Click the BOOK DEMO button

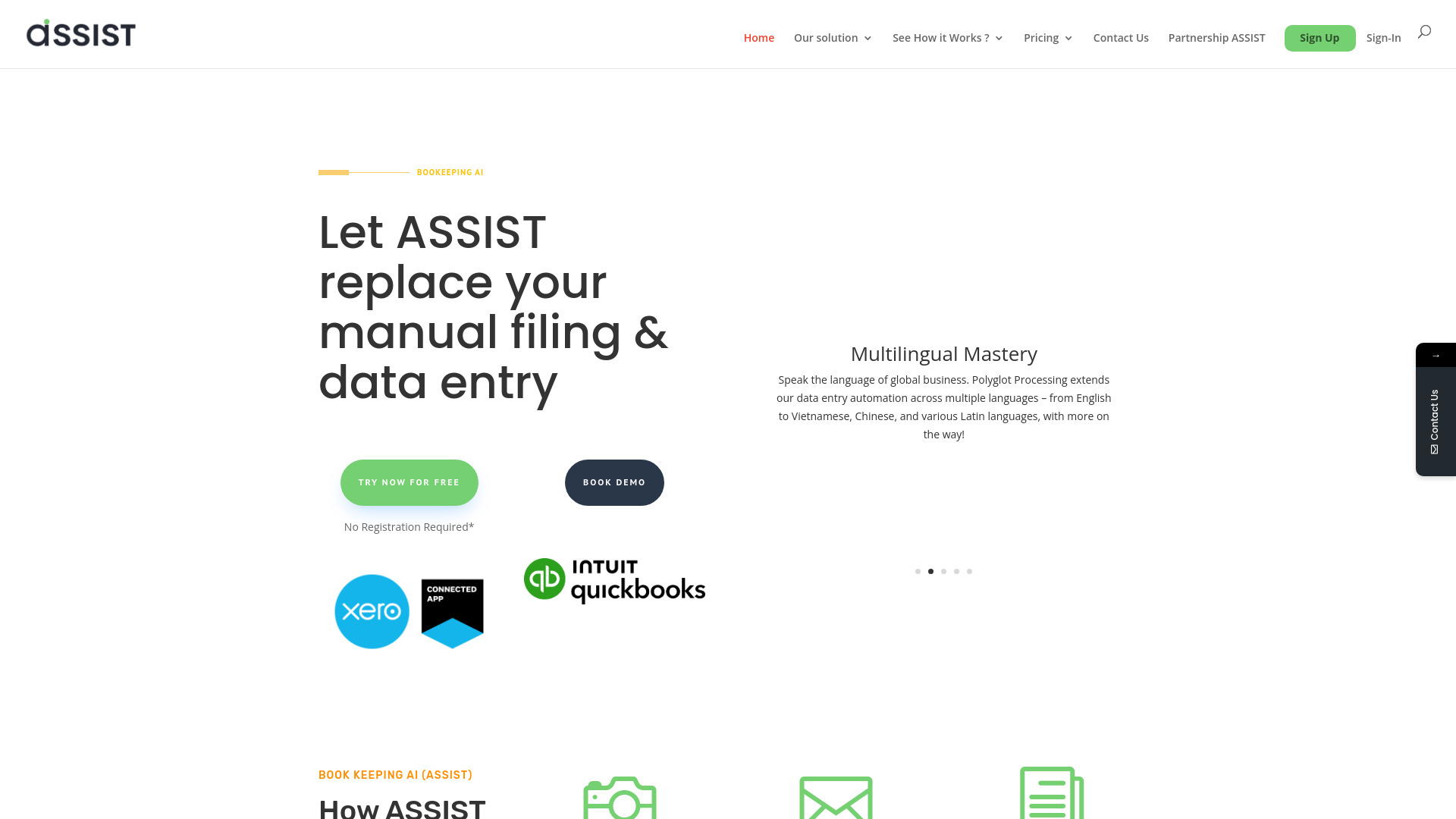pos(614,482)
